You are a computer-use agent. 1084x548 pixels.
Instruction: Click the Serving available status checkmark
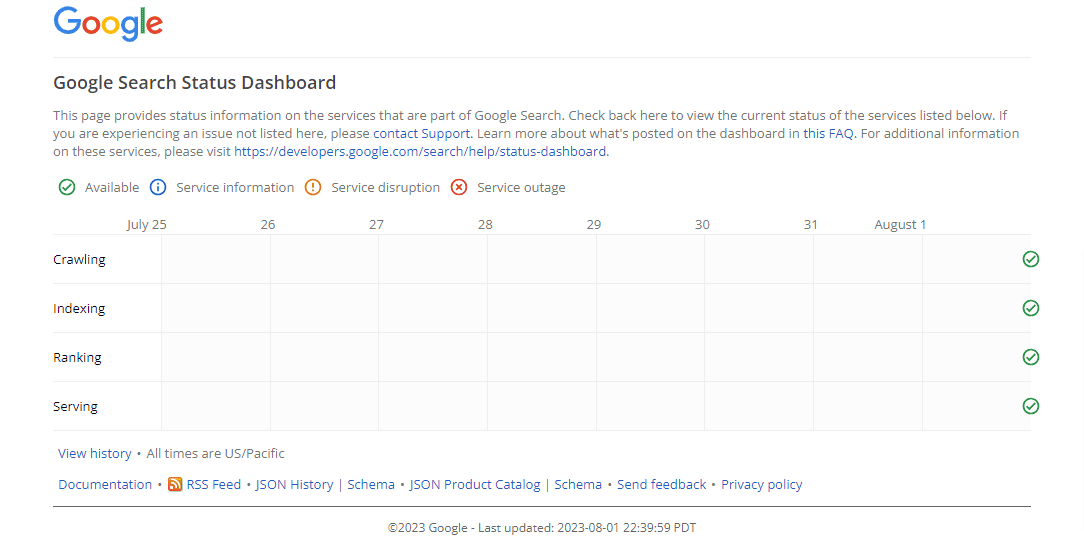[1030, 406]
